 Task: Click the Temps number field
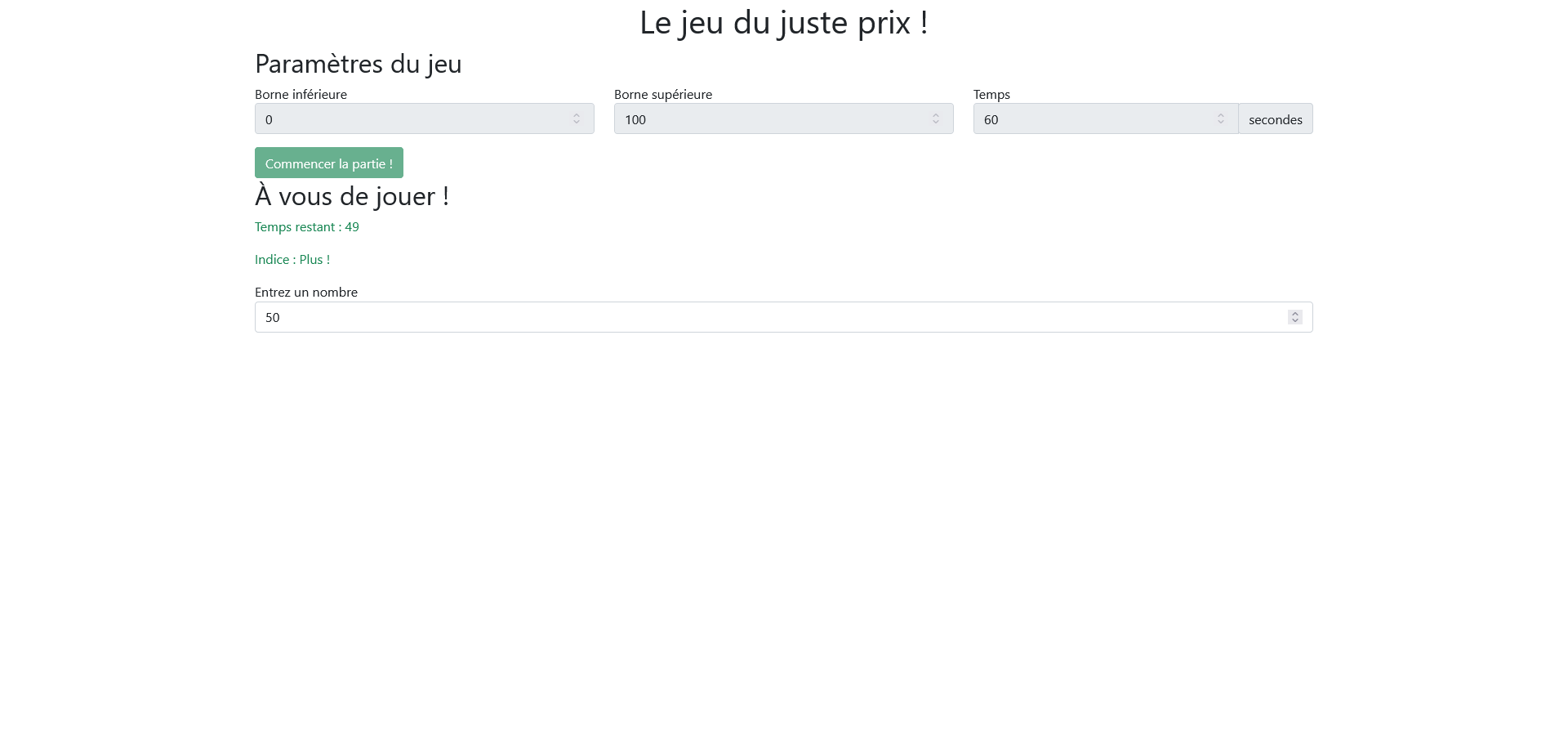[1094, 119]
